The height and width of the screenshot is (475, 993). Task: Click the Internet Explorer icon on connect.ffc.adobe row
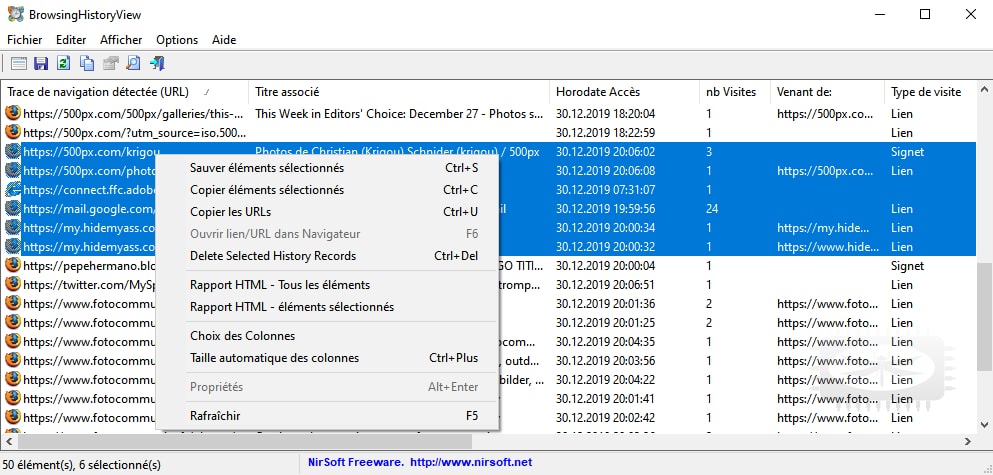[13, 189]
